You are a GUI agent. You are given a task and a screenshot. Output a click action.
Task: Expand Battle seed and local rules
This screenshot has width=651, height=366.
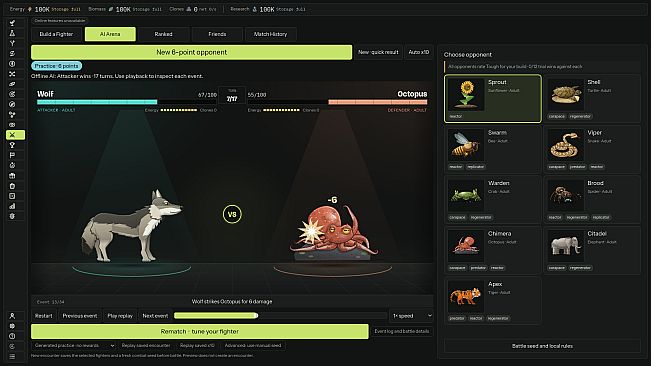pos(542,346)
